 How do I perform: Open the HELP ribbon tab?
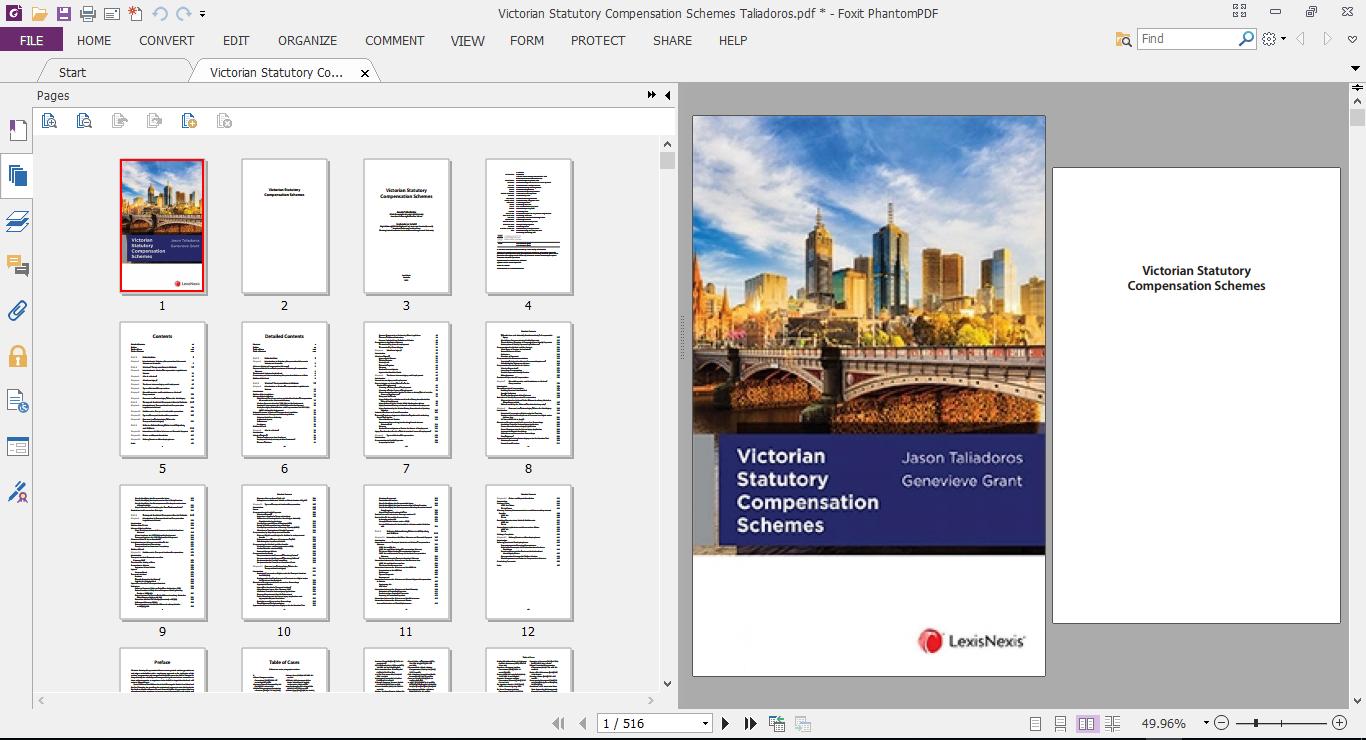733,40
